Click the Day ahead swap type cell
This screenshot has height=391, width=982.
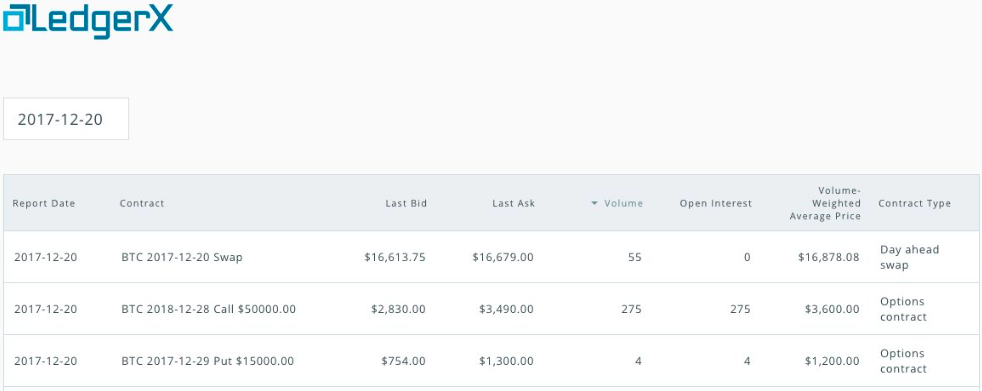pyautogui.click(x=909, y=257)
